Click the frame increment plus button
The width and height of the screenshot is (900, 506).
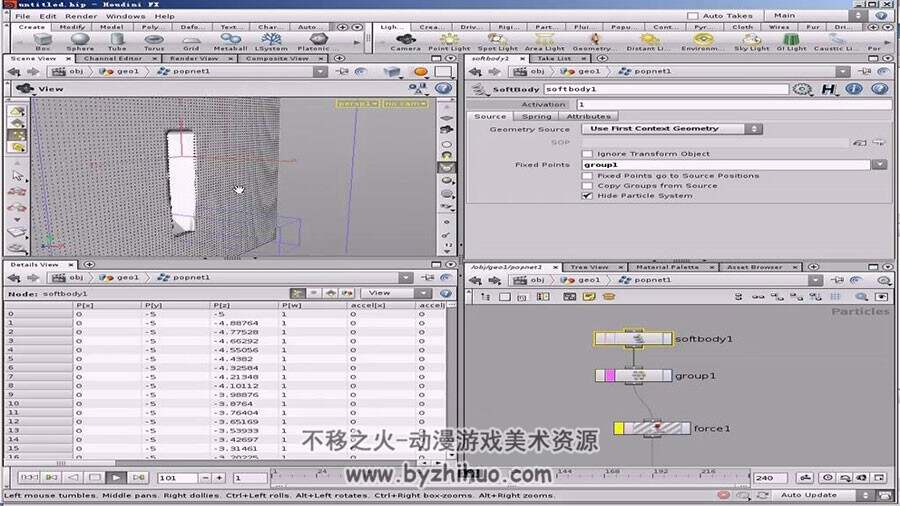pos(219,477)
